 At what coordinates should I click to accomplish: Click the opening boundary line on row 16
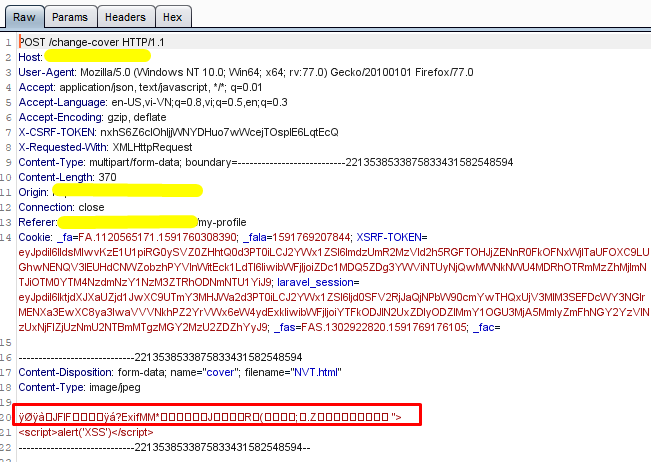pos(160,357)
